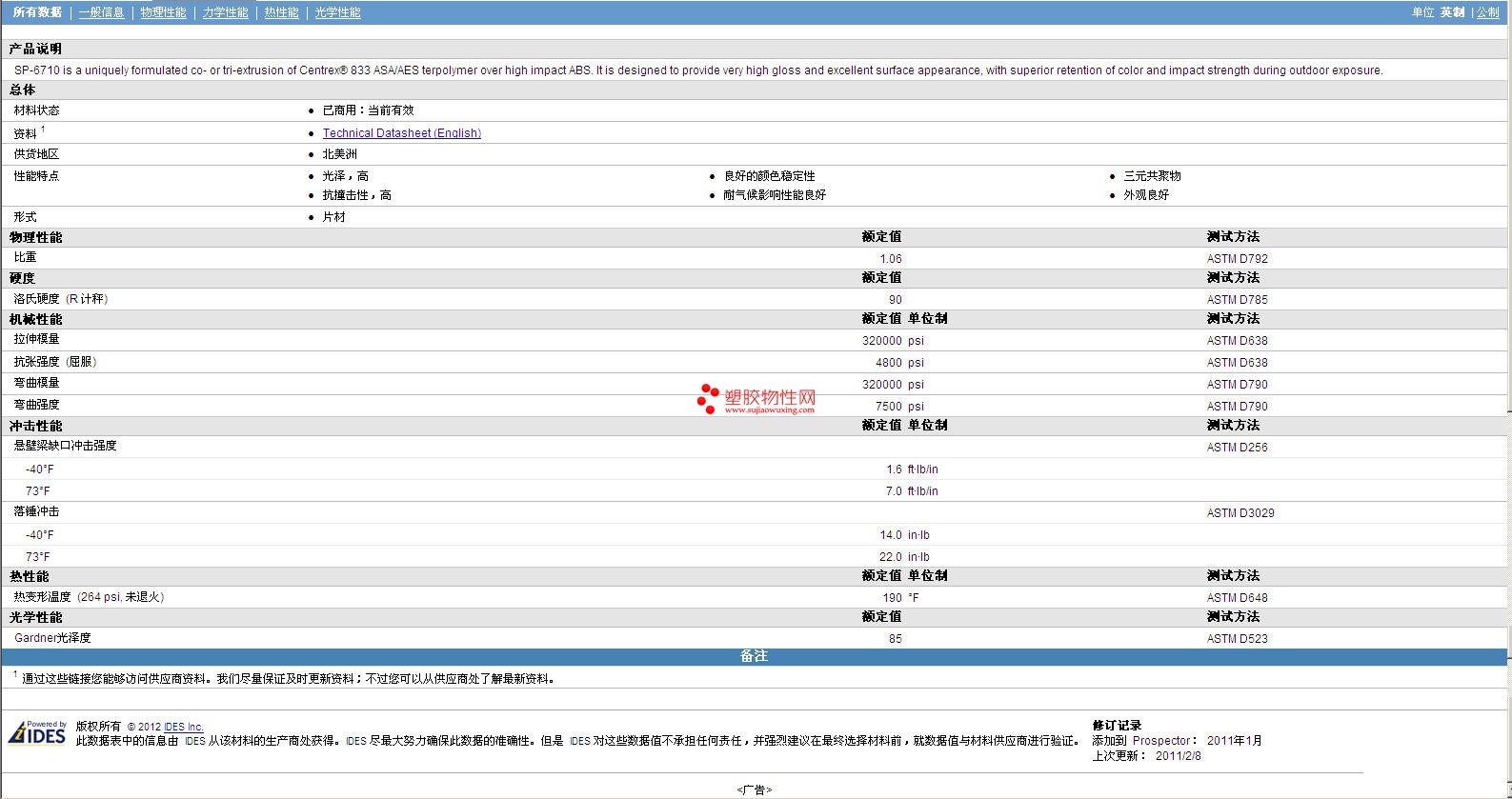Image resolution: width=1512 pixels, height=799 pixels.
Task: Click the 抗撞击性，高 feature
Action: (x=357, y=195)
